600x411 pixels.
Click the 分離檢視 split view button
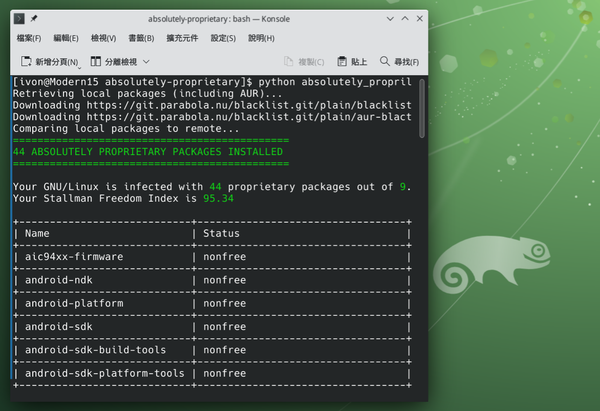pos(114,62)
